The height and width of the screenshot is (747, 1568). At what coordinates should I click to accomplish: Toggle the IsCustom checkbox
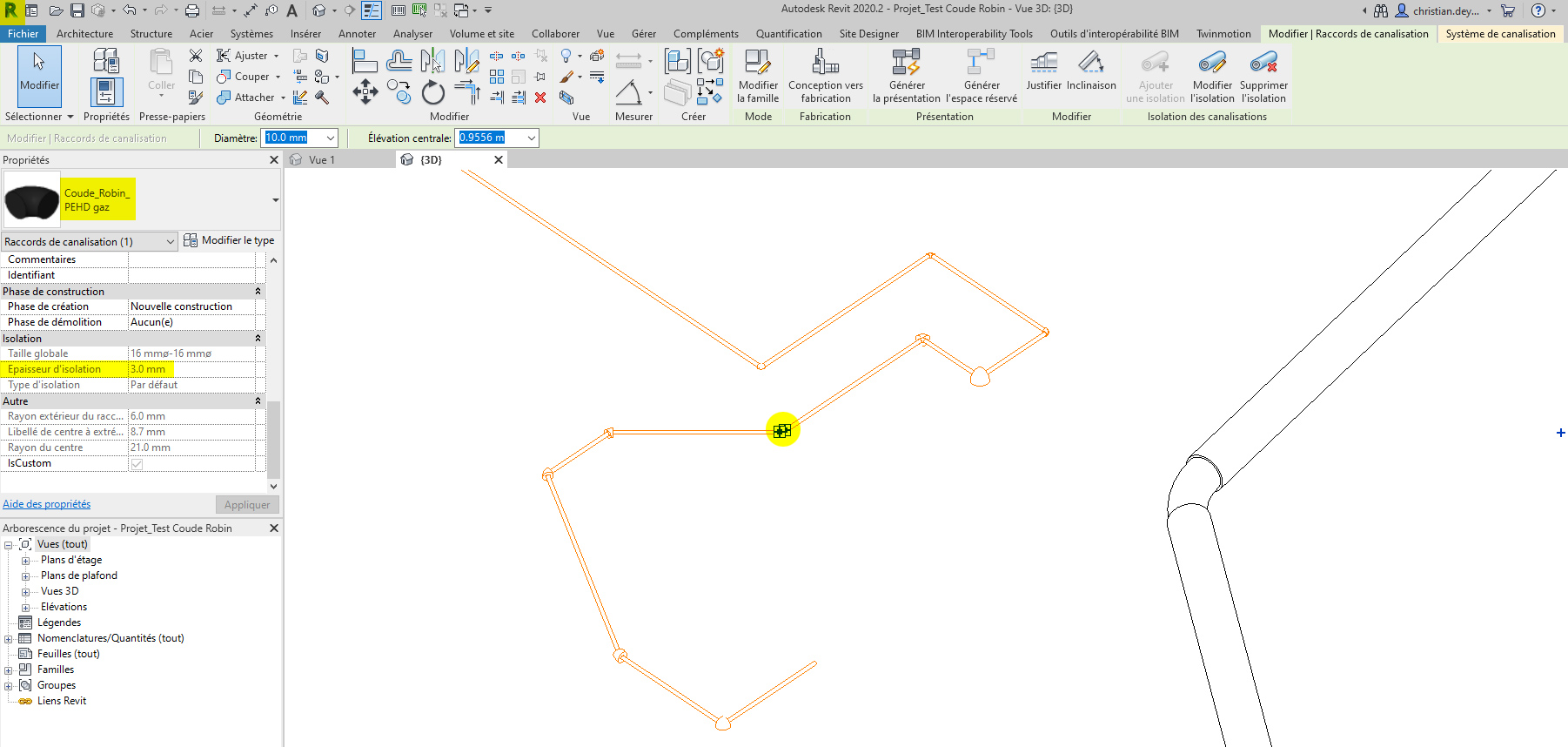coord(137,464)
